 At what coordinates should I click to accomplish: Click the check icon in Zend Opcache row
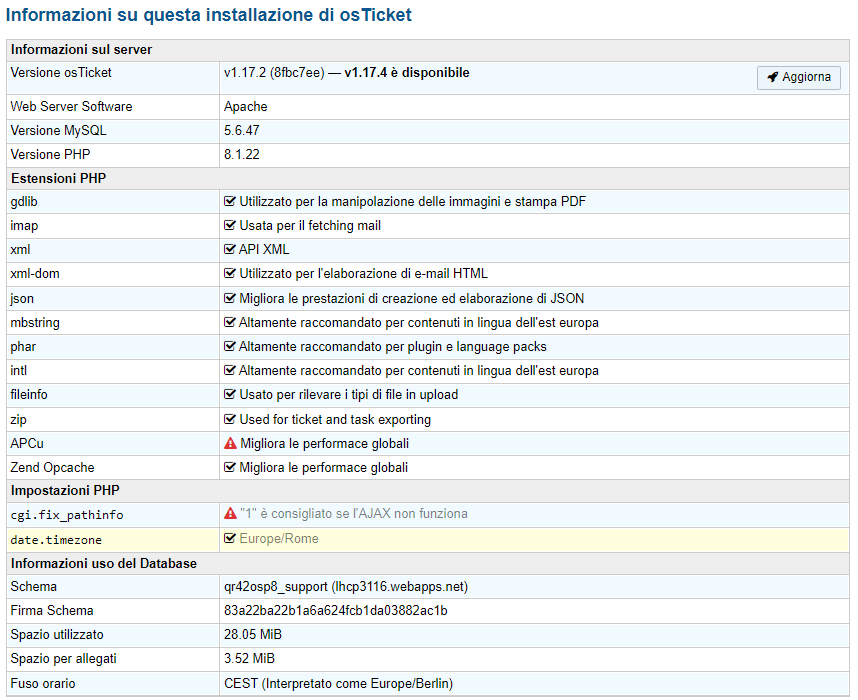[230, 468]
